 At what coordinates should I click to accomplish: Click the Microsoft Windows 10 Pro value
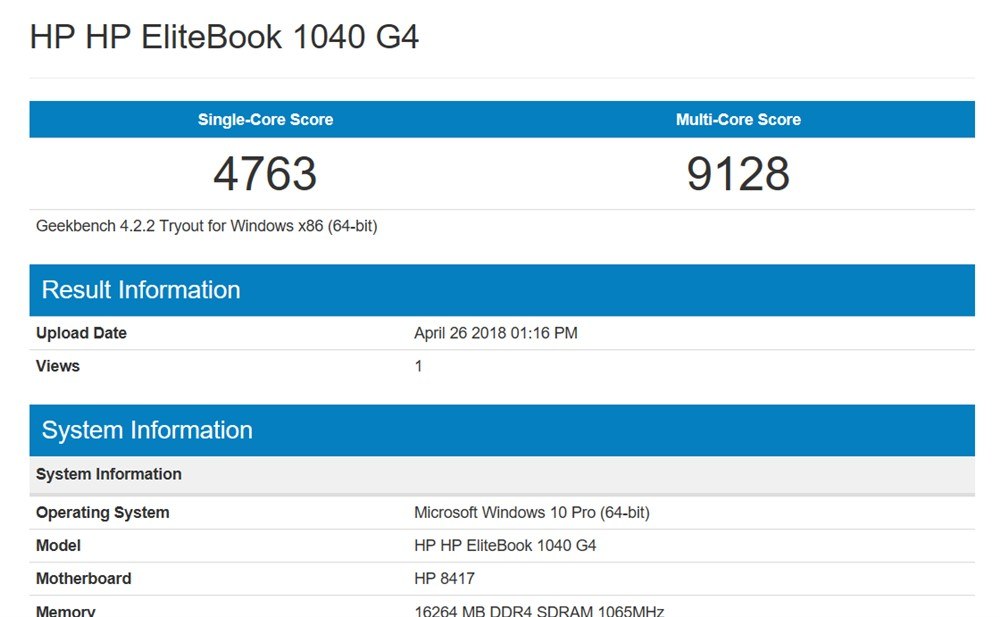point(531,513)
